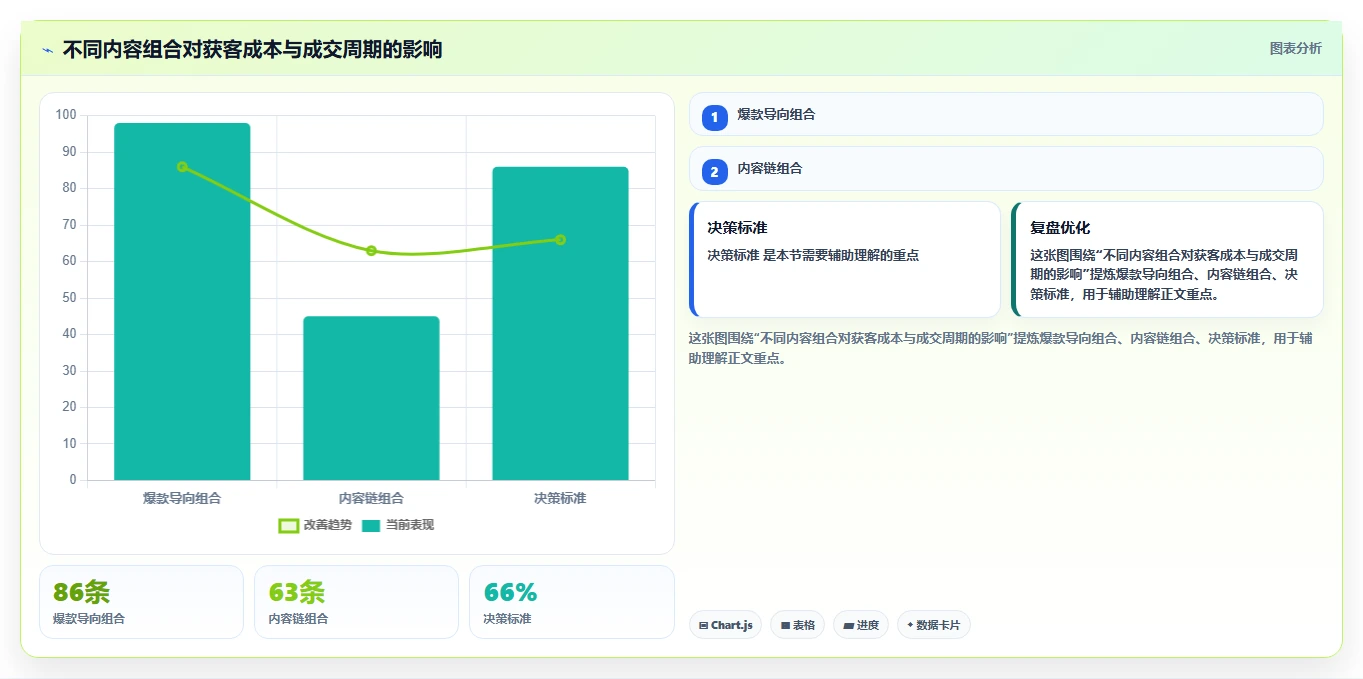The width and height of the screenshot is (1363, 679).
Task: Click the 63条 stat card
Action: tap(356, 602)
